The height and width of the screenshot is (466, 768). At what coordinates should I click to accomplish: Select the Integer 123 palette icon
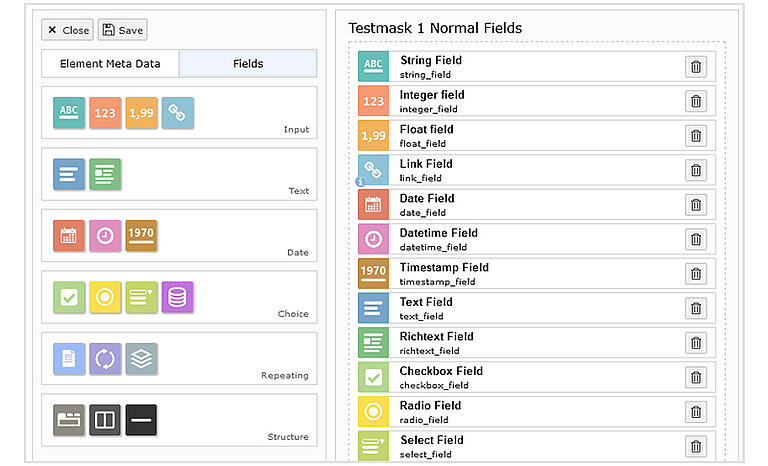[105, 113]
